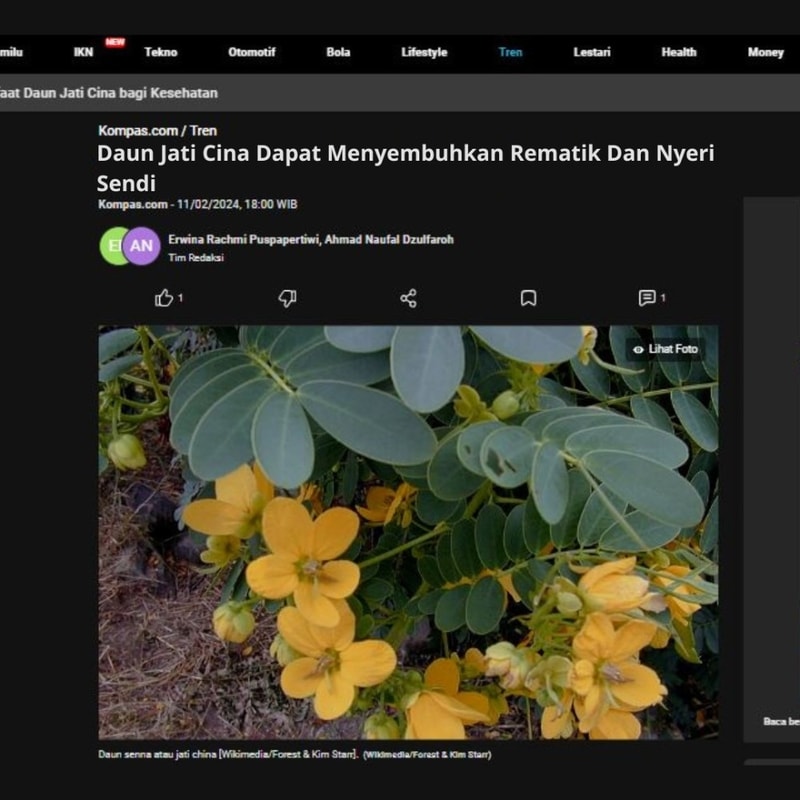
Task: Open the share icon options
Action: tap(408, 298)
